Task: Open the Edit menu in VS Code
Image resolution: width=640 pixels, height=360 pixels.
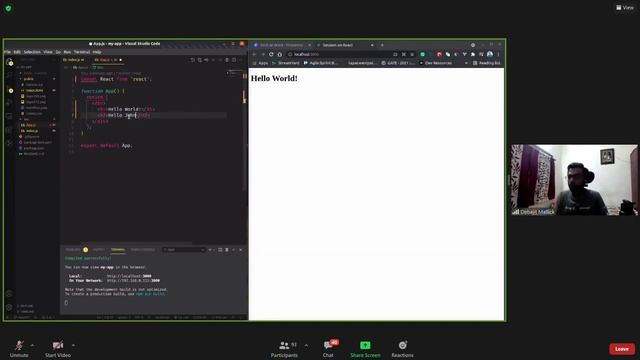Action: 17,52
